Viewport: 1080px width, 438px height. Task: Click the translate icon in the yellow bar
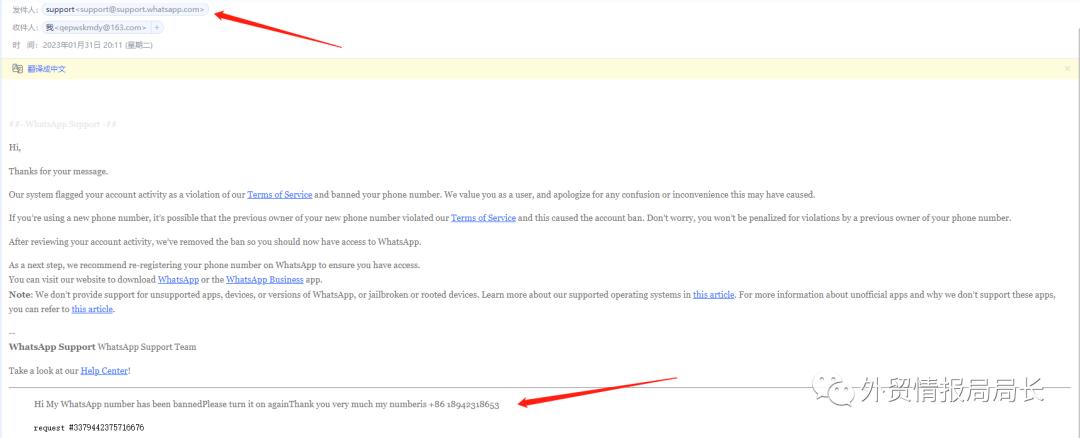coord(17,69)
